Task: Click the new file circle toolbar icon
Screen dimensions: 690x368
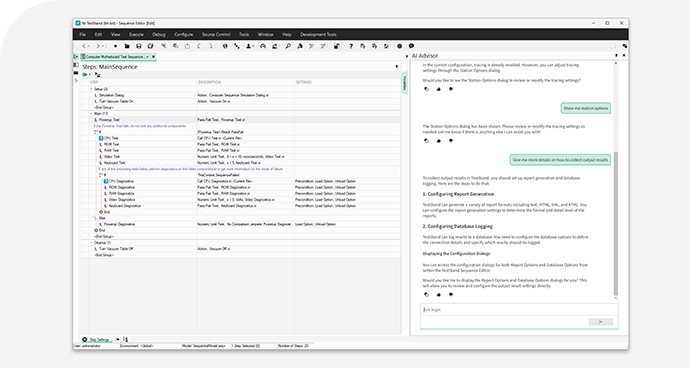Action: tap(115, 46)
